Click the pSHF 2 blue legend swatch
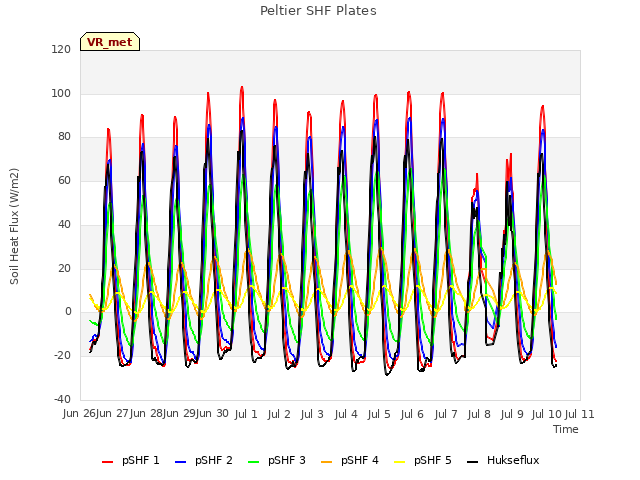640x480 pixels. [180, 462]
